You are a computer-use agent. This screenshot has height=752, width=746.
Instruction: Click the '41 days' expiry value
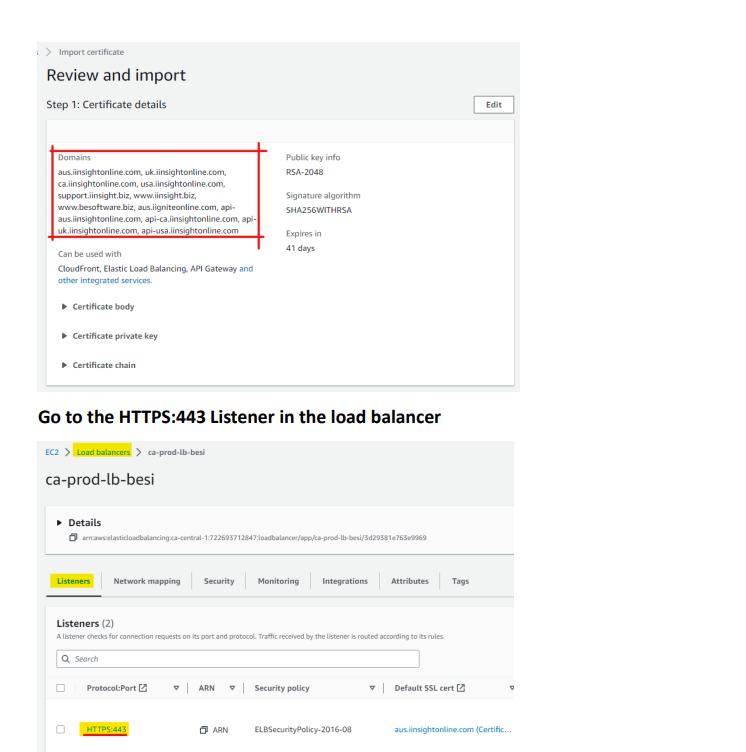pyautogui.click(x=300, y=248)
